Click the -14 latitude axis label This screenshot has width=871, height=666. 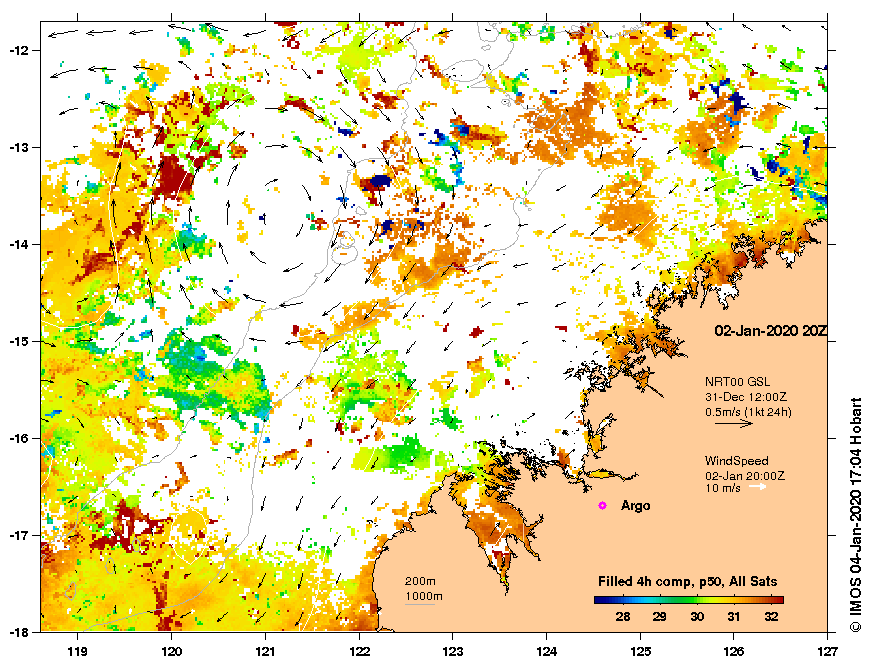click(17, 244)
